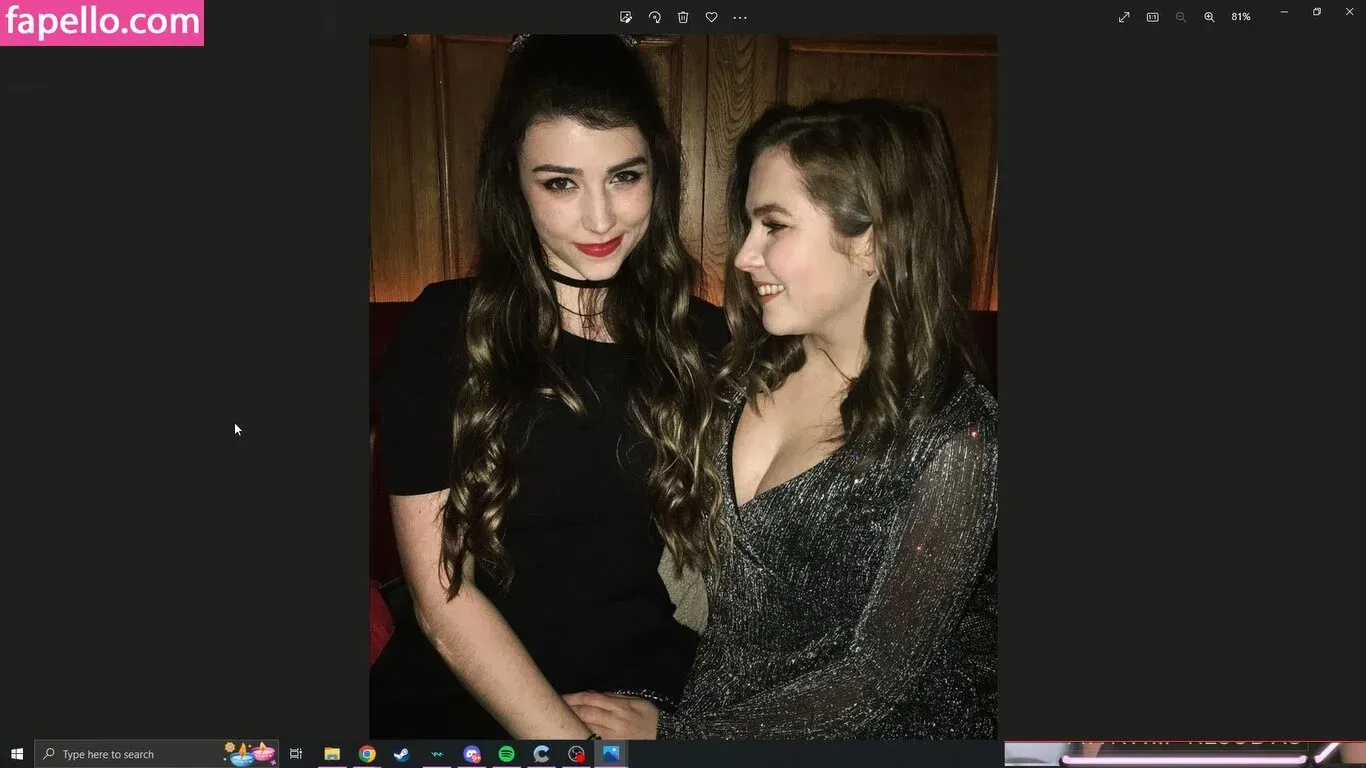The width and height of the screenshot is (1366, 768).
Task: Launch Google Chrome from the taskbar
Action: coord(367,754)
